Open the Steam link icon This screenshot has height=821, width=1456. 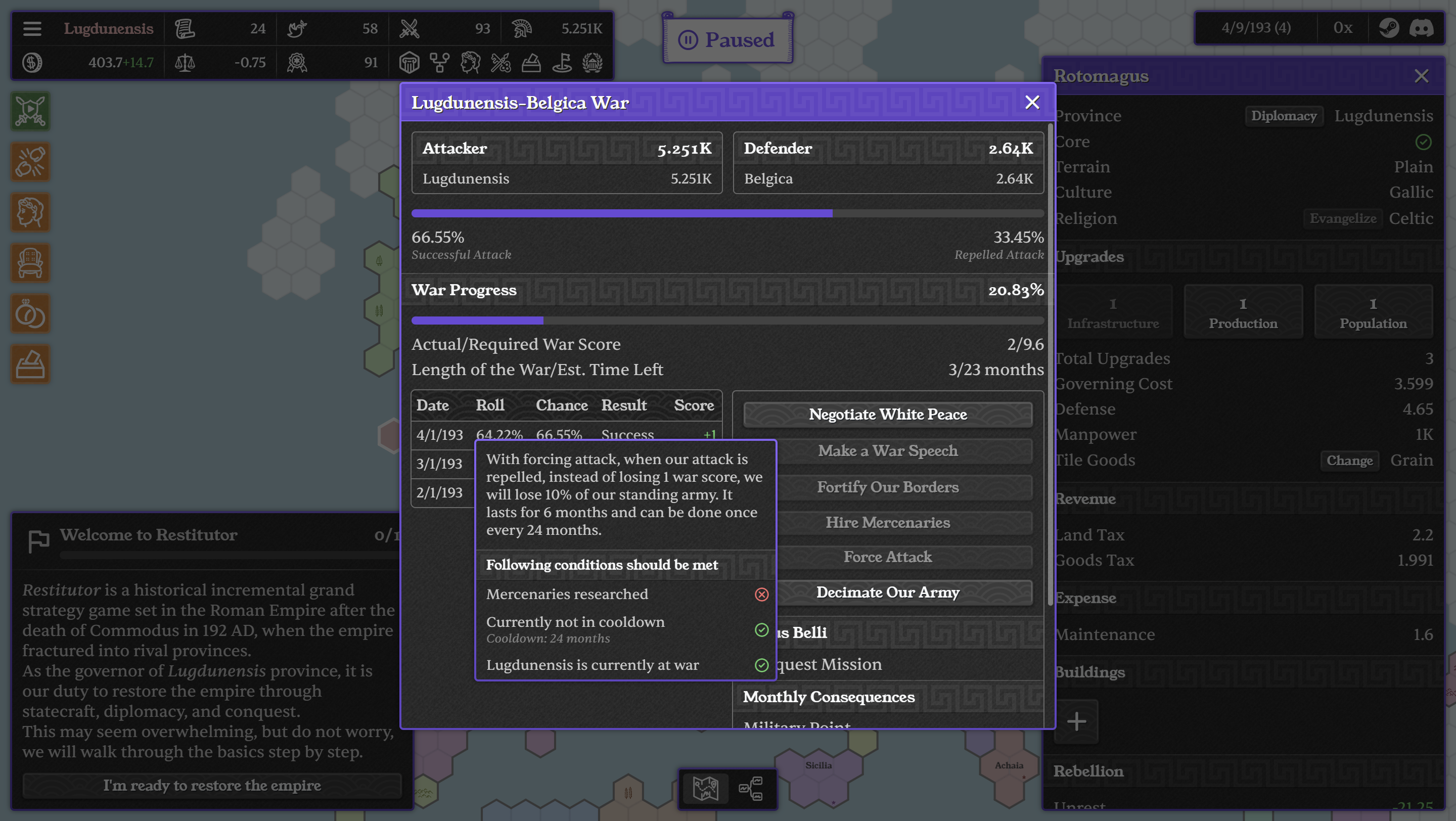[x=1389, y=28]
